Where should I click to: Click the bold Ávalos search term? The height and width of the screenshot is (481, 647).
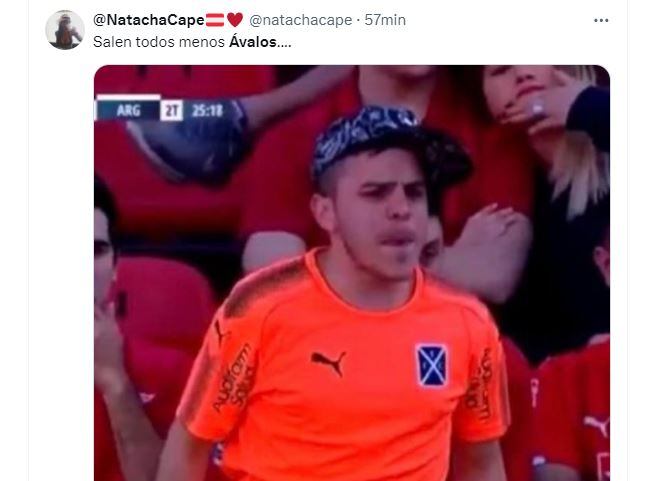[x=253, y=42]
